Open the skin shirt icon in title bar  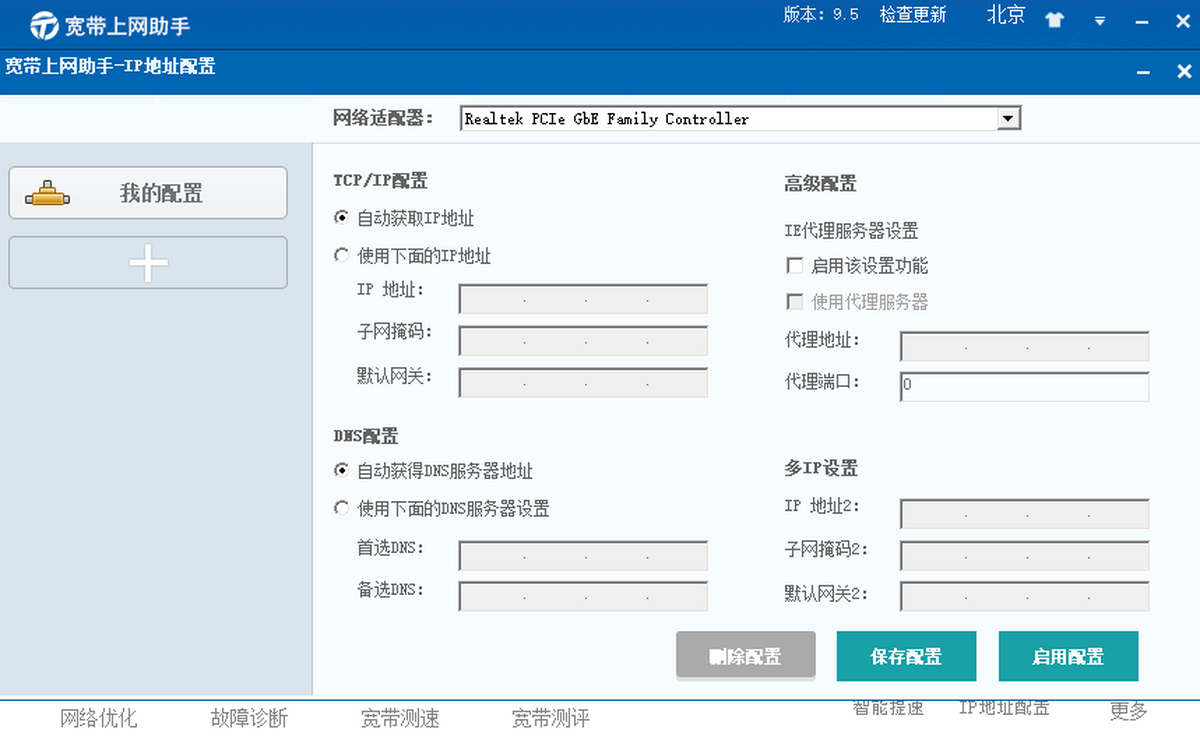pyautogui.click(x=1054, y=20)
